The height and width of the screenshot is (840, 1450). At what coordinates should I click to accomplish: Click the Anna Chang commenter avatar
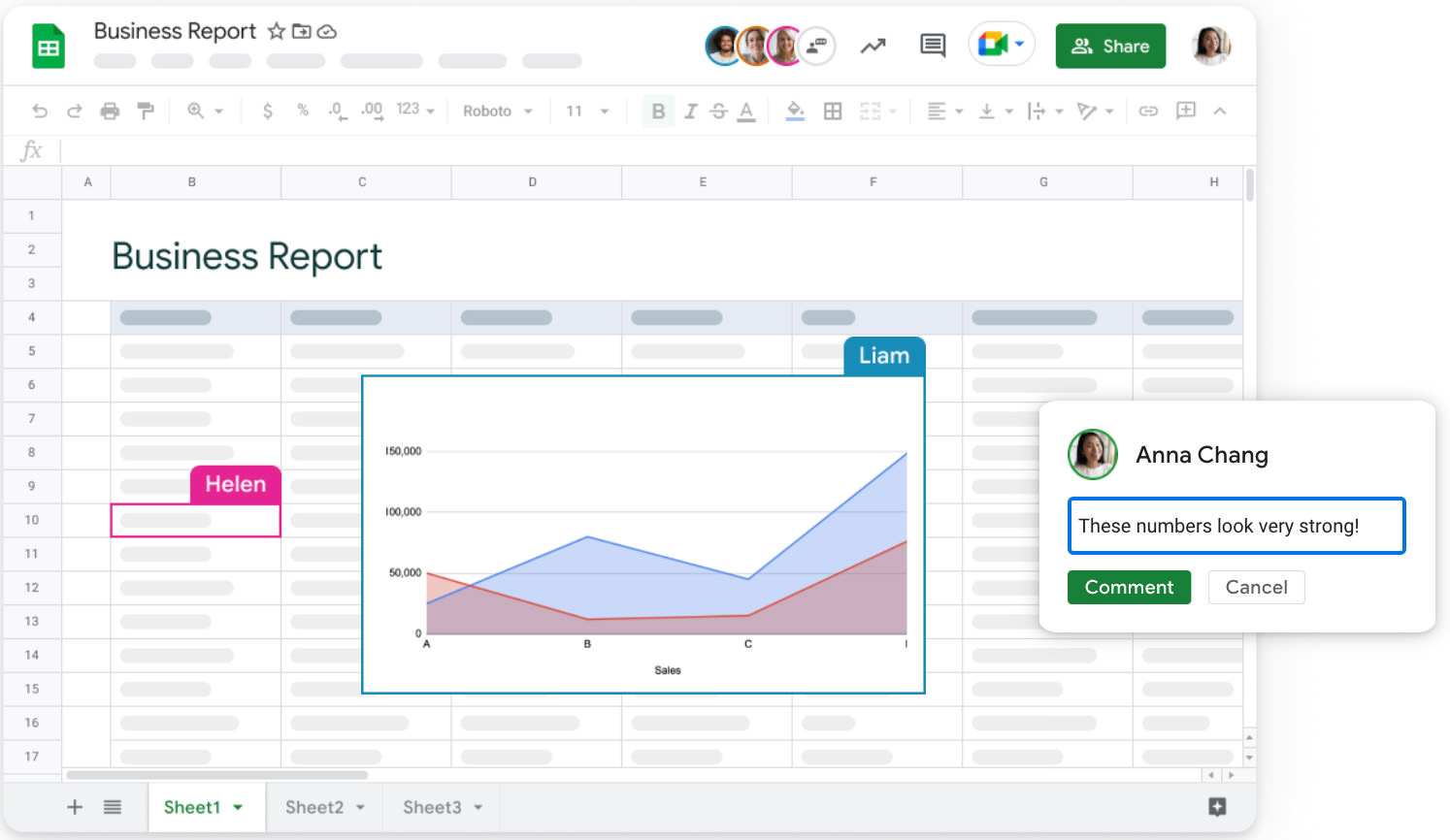click(x=1093, y=454)
